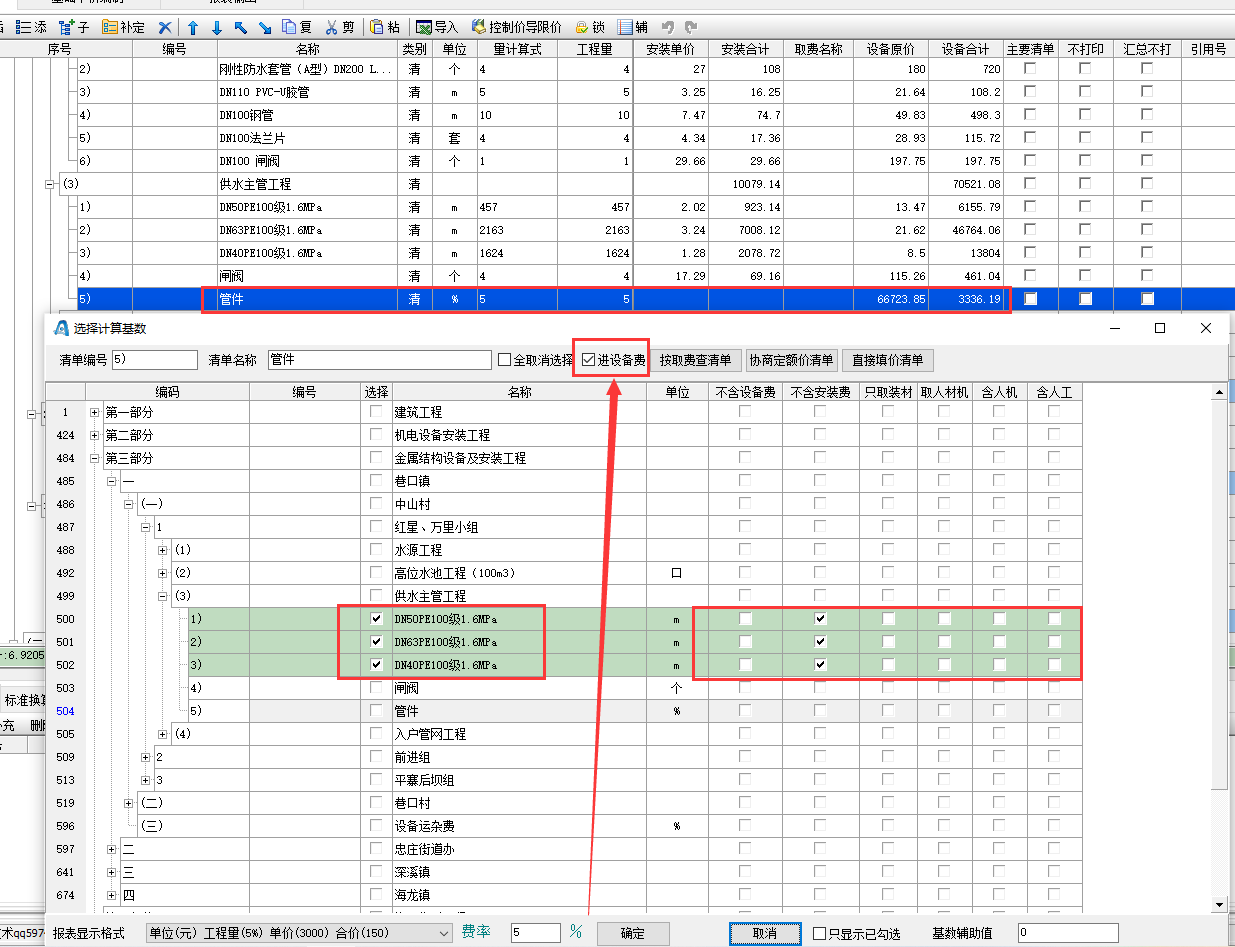
Task: Expand the 入户管网工程 tree node
Action: click(x=163, y=734)
